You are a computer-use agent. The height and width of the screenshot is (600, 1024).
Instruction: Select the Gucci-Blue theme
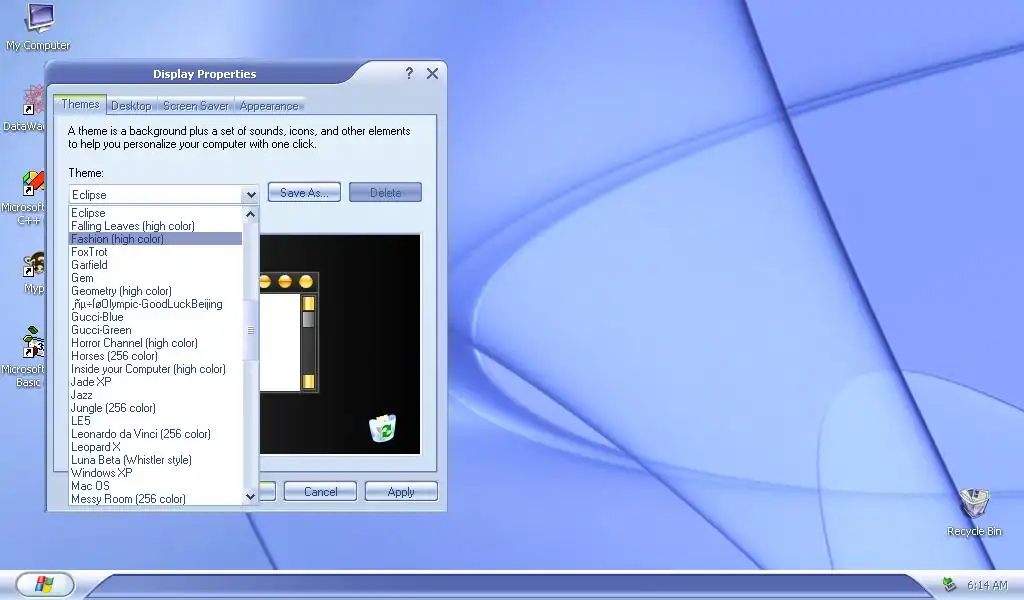click(x=155, y=317)
